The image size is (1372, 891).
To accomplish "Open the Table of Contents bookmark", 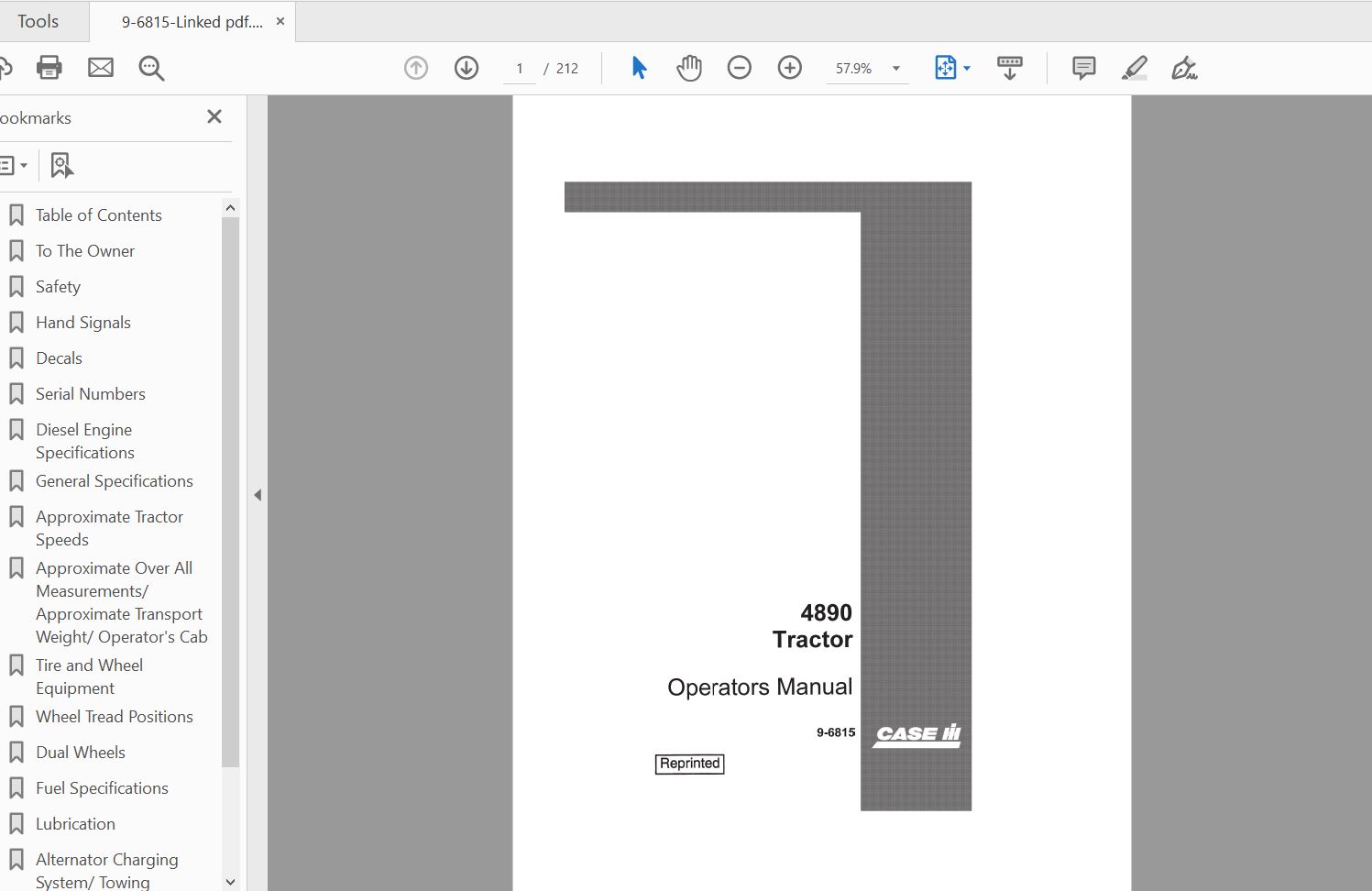I will pos(98,215).
